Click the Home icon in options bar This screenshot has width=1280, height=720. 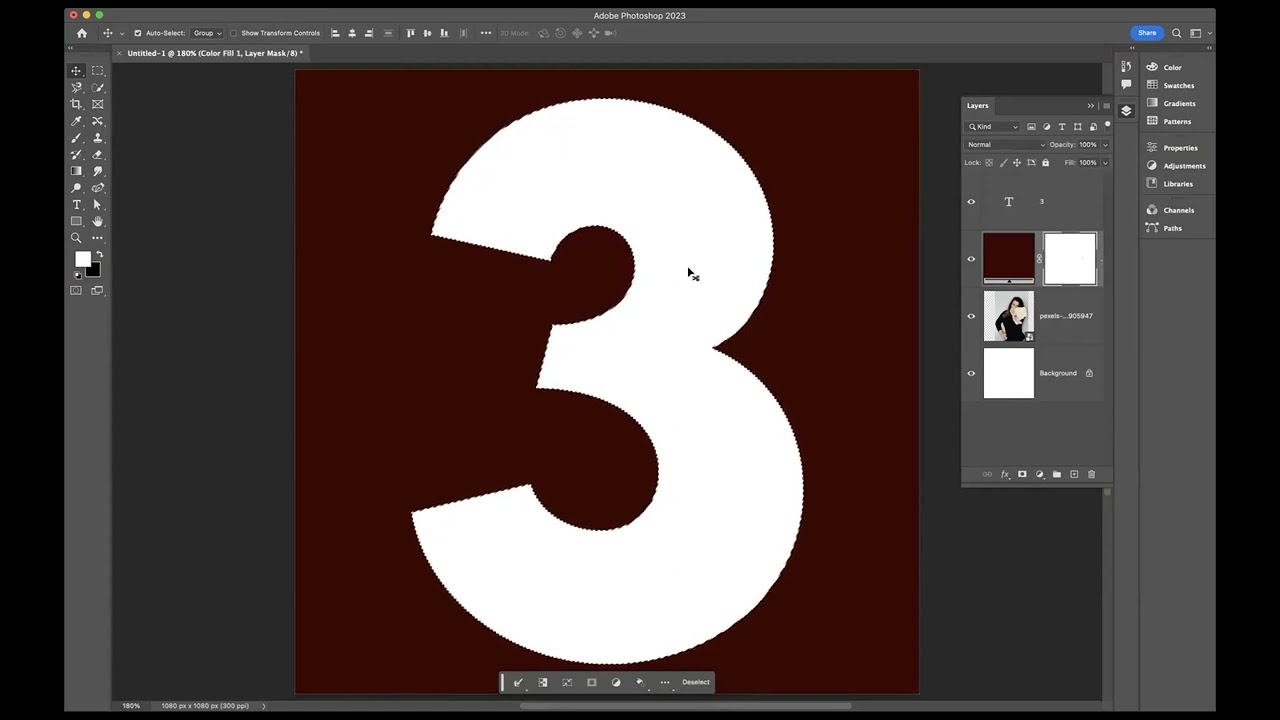coord(82,33)
